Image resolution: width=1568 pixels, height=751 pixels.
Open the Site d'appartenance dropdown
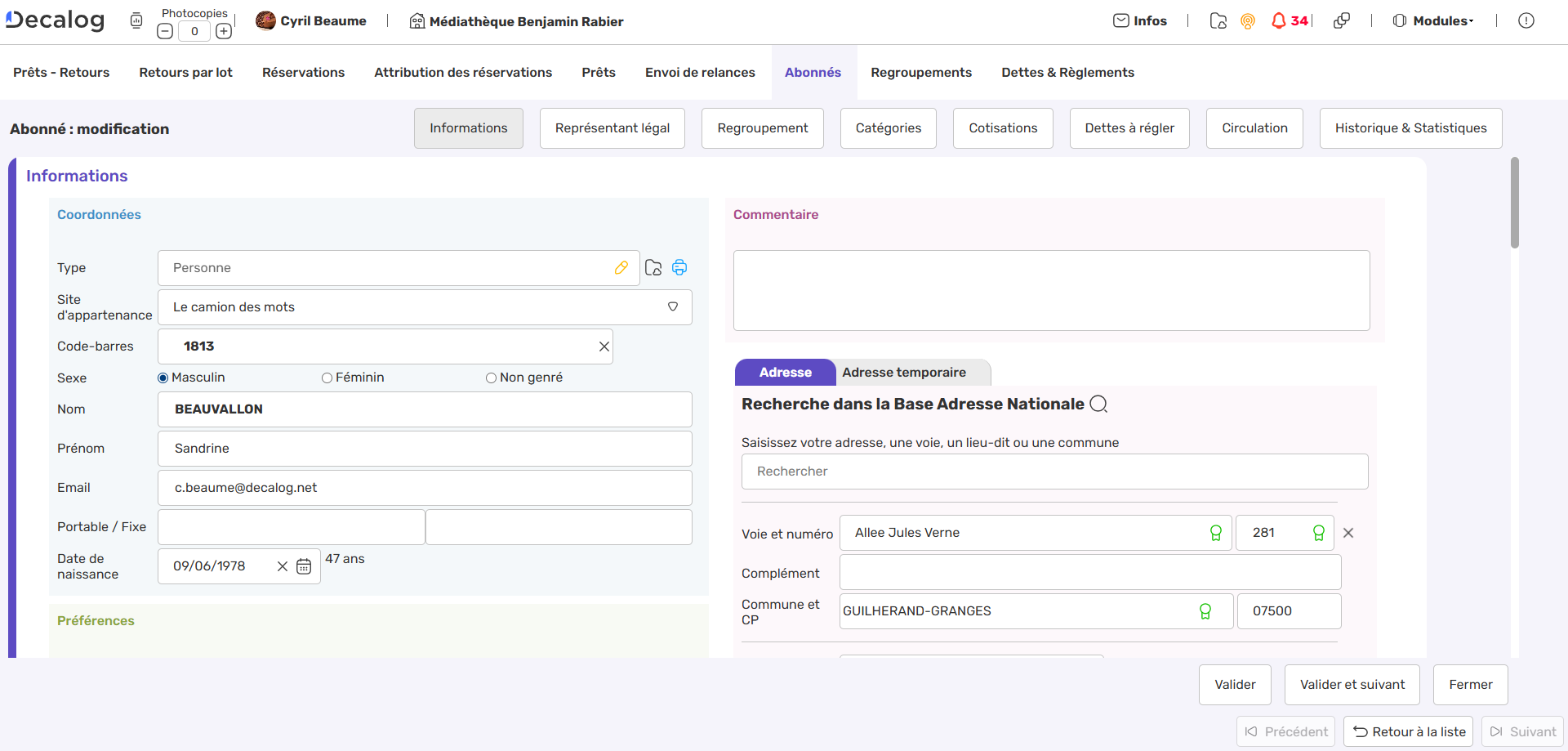pyautogui.click(x=672, y=307)
